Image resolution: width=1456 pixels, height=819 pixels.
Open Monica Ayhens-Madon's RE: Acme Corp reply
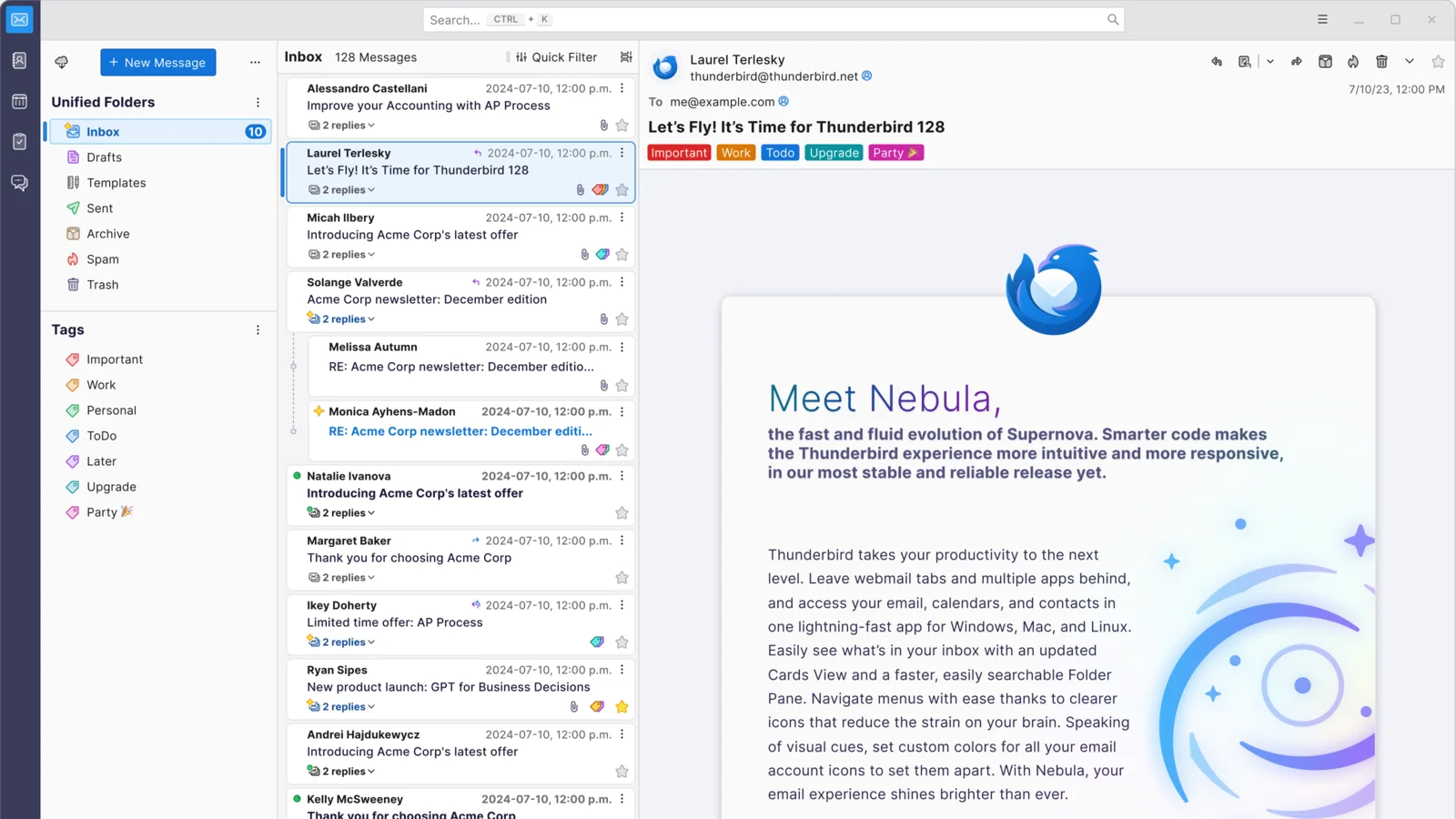471,430
